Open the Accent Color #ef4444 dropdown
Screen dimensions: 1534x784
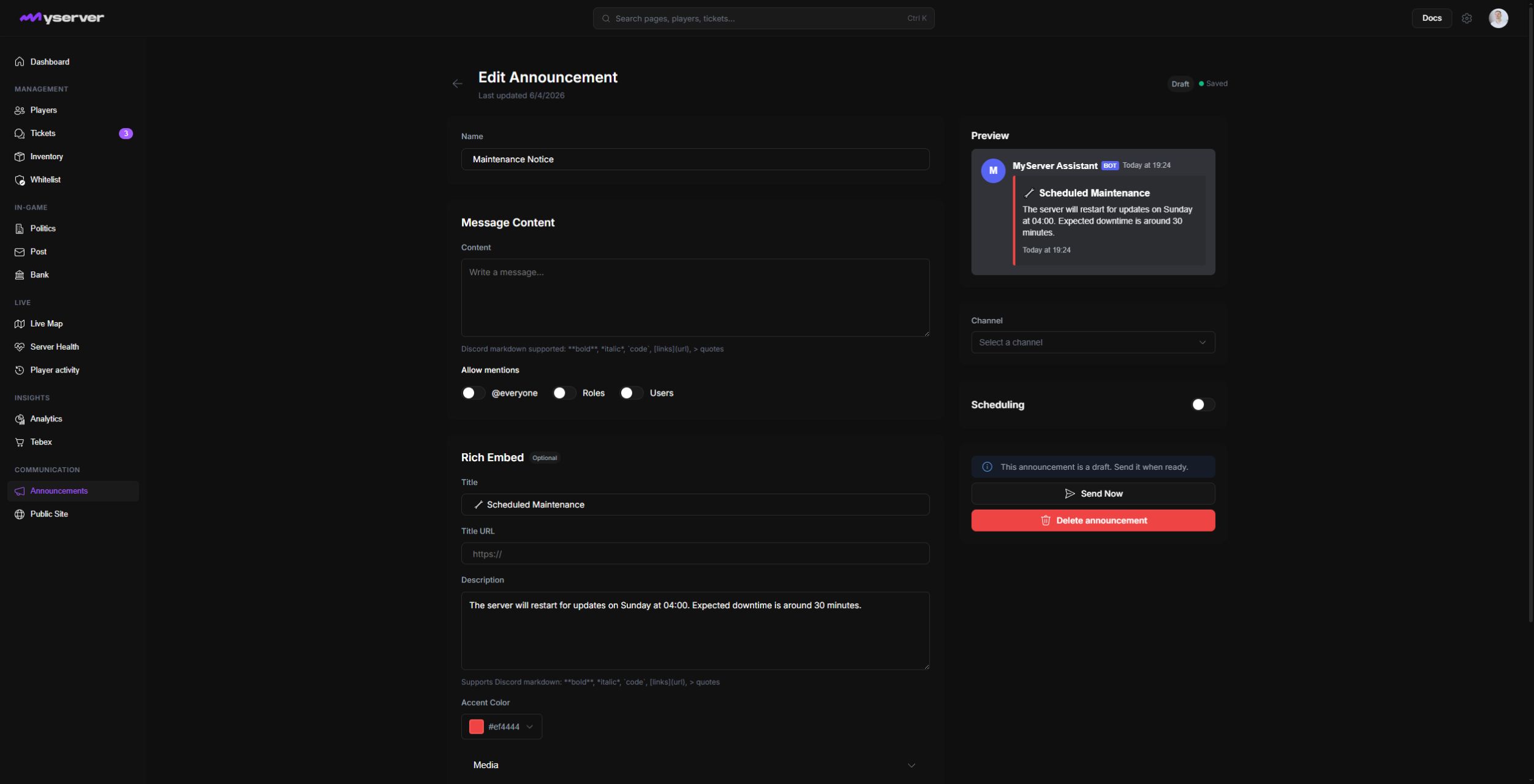pos(502,726)
